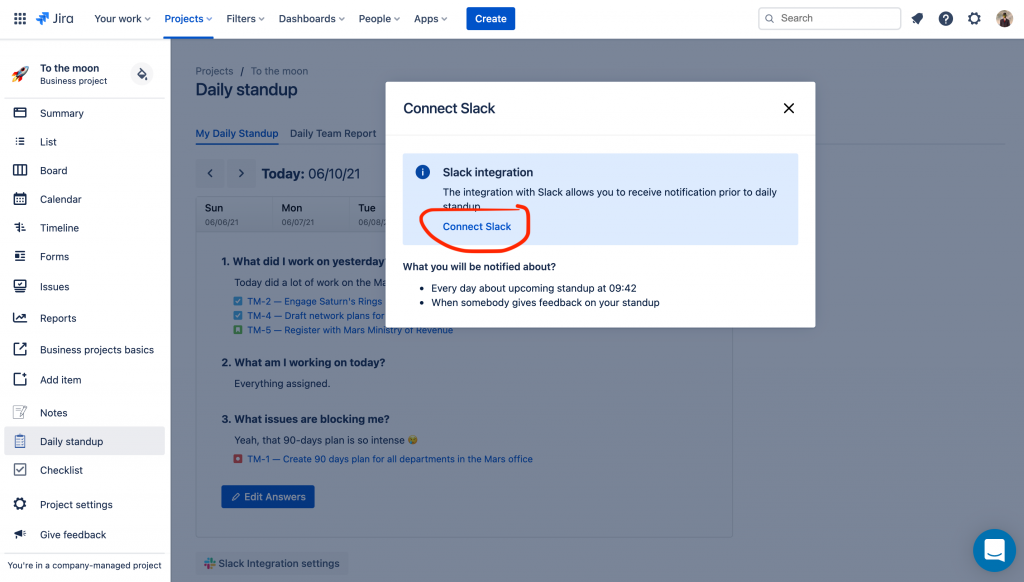
Task: Expand the Dashboards menu
Action: [312, 19]
